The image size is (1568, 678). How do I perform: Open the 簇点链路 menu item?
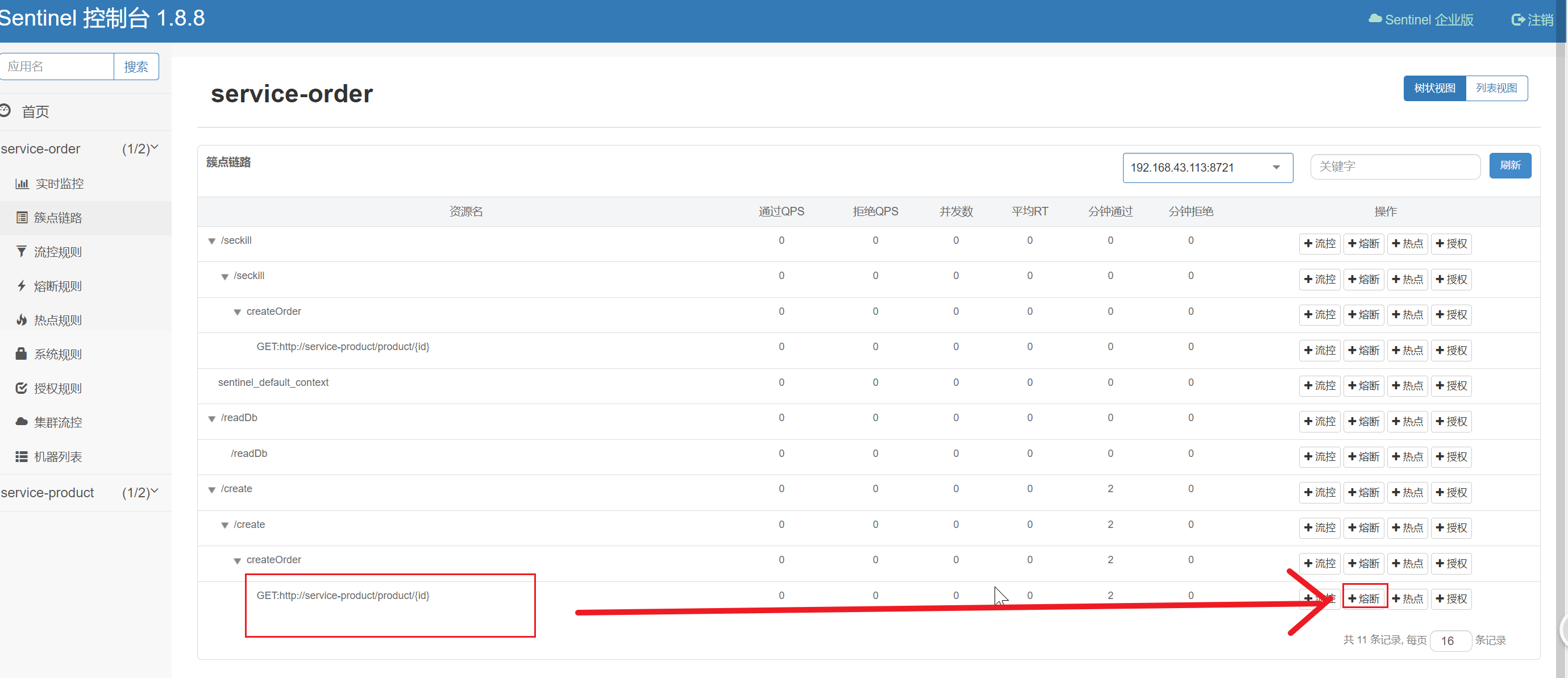[58, 218]
